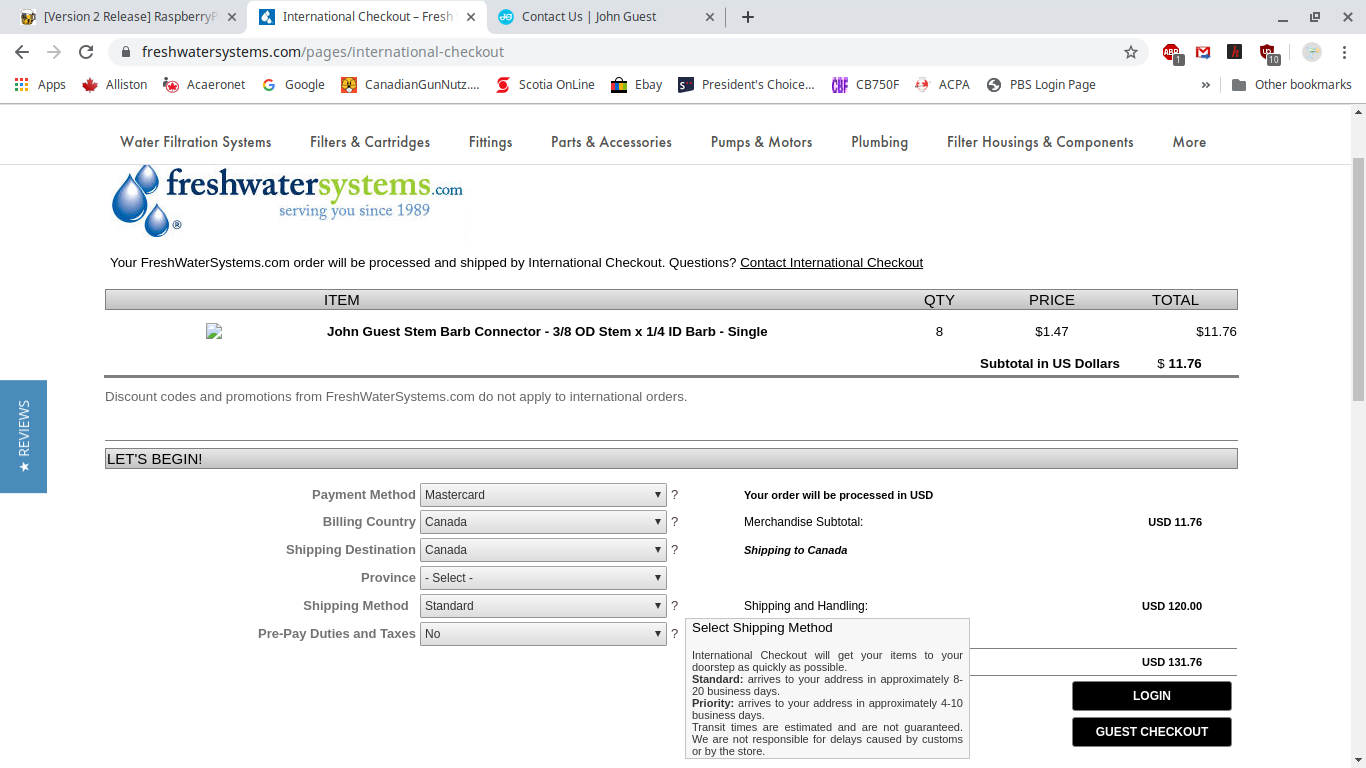Open Filter Housings & Components menu

pos(1040,142)
